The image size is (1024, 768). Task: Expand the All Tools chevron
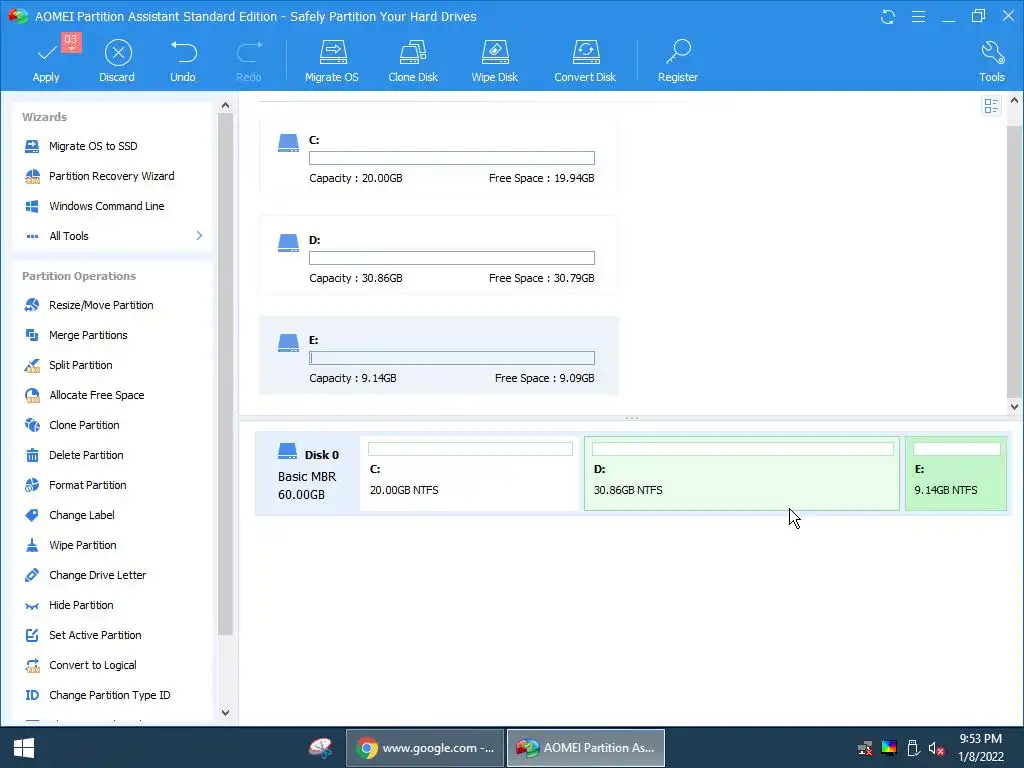[x=199, y=236]
